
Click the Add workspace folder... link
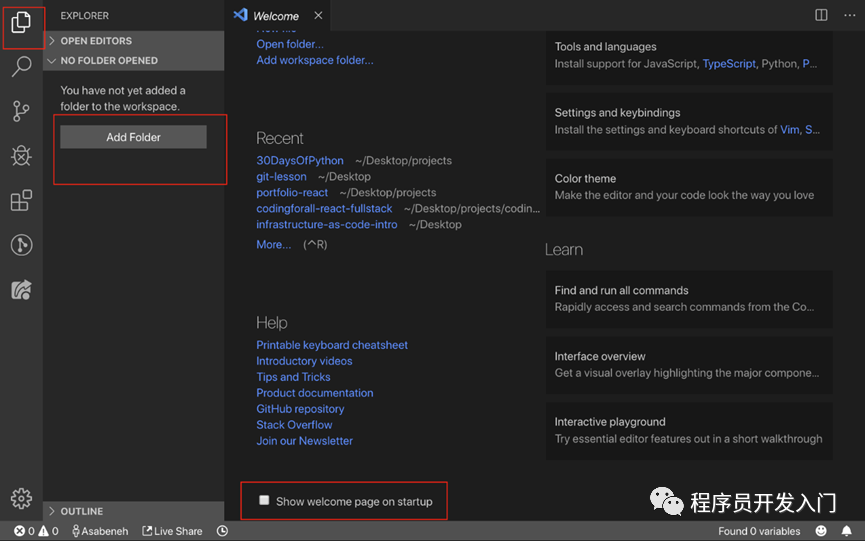coord(314,60)
